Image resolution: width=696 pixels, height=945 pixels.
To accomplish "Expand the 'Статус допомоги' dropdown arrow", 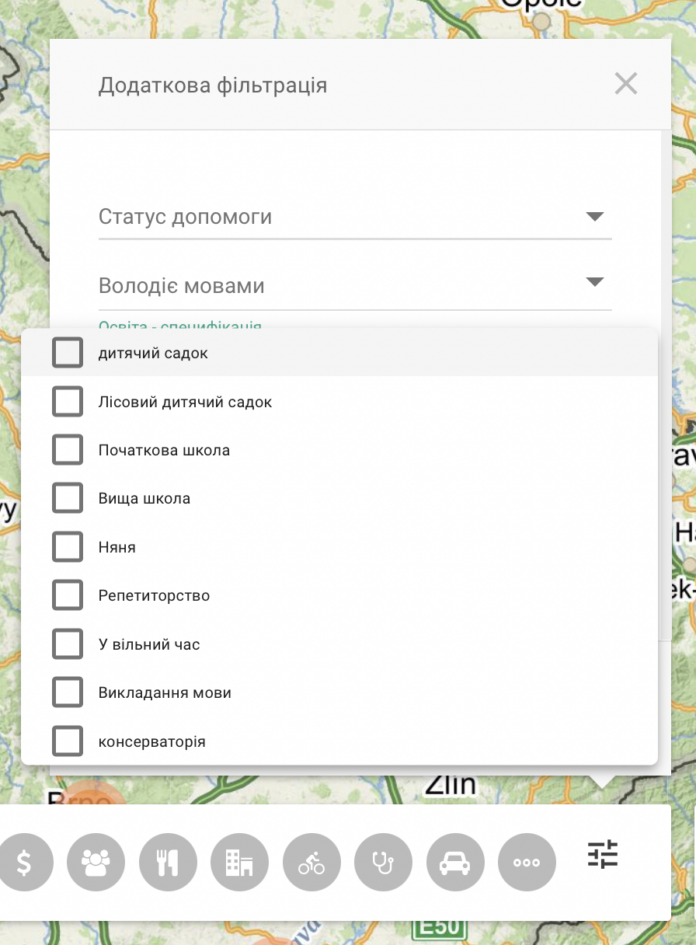I will pyautogui.click(x=595, y=216).
